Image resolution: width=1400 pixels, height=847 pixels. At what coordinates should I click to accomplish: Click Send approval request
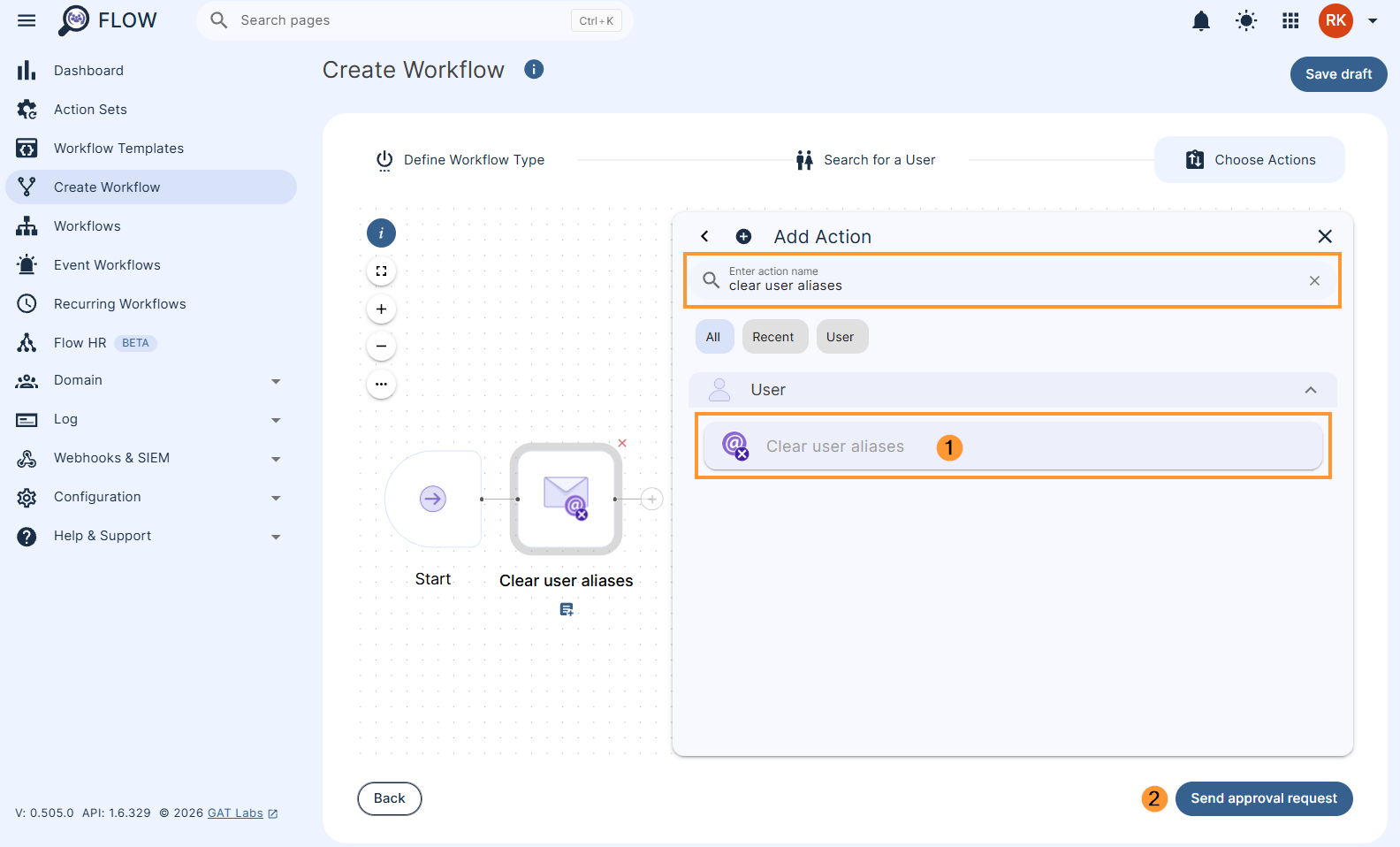(1264, 798)
